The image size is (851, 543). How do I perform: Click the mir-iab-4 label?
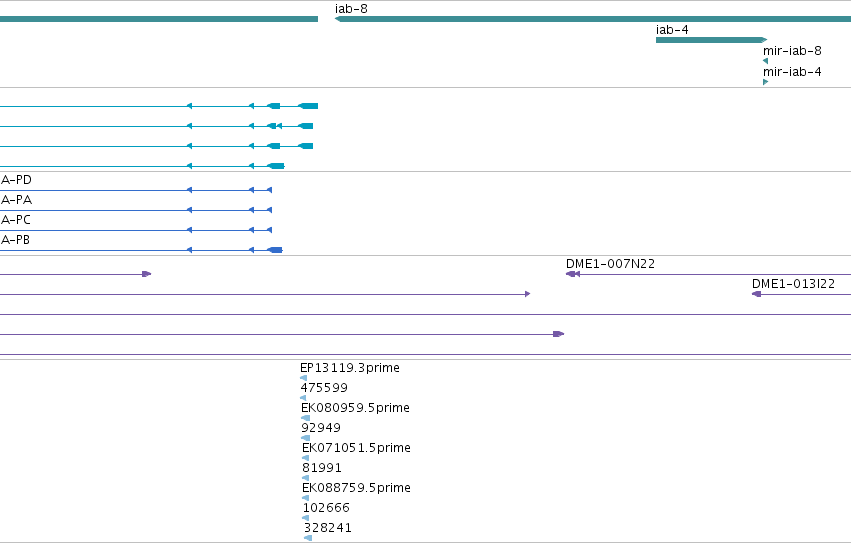click(792, 72)
